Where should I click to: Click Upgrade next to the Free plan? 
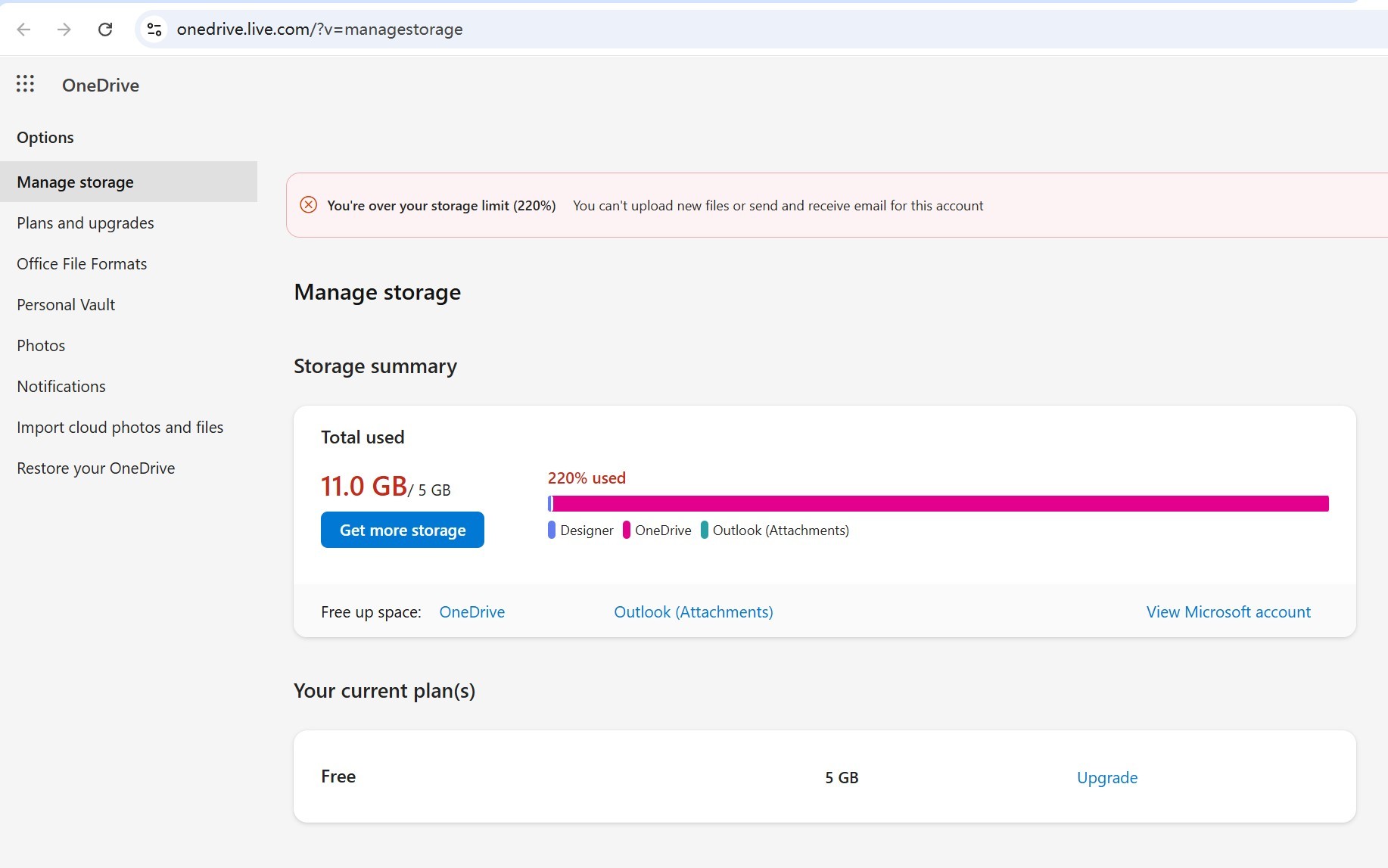point(1107,777)
